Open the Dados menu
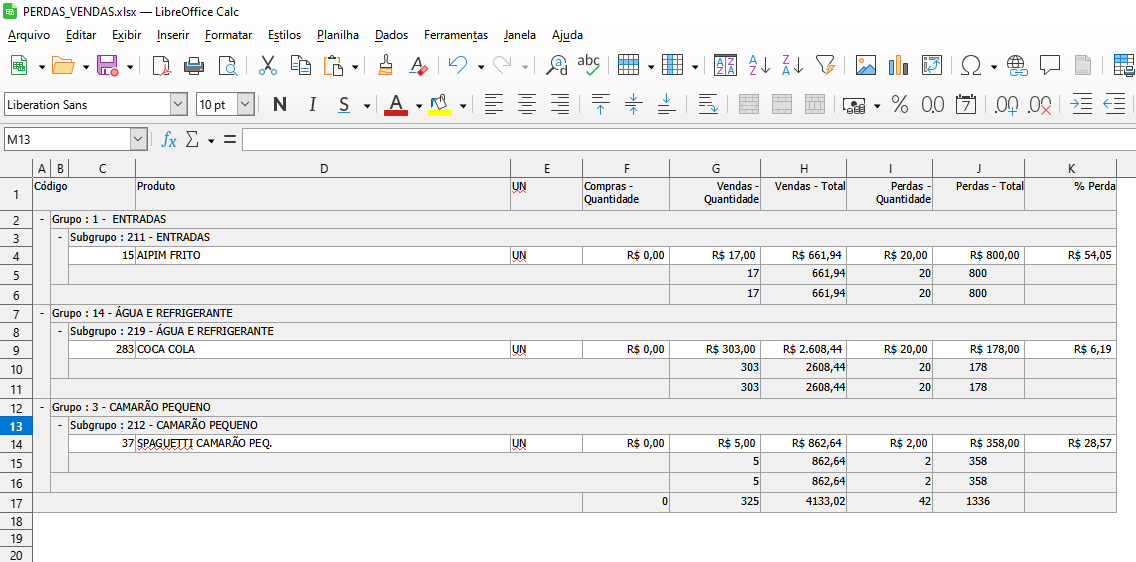 pos(391,35)
